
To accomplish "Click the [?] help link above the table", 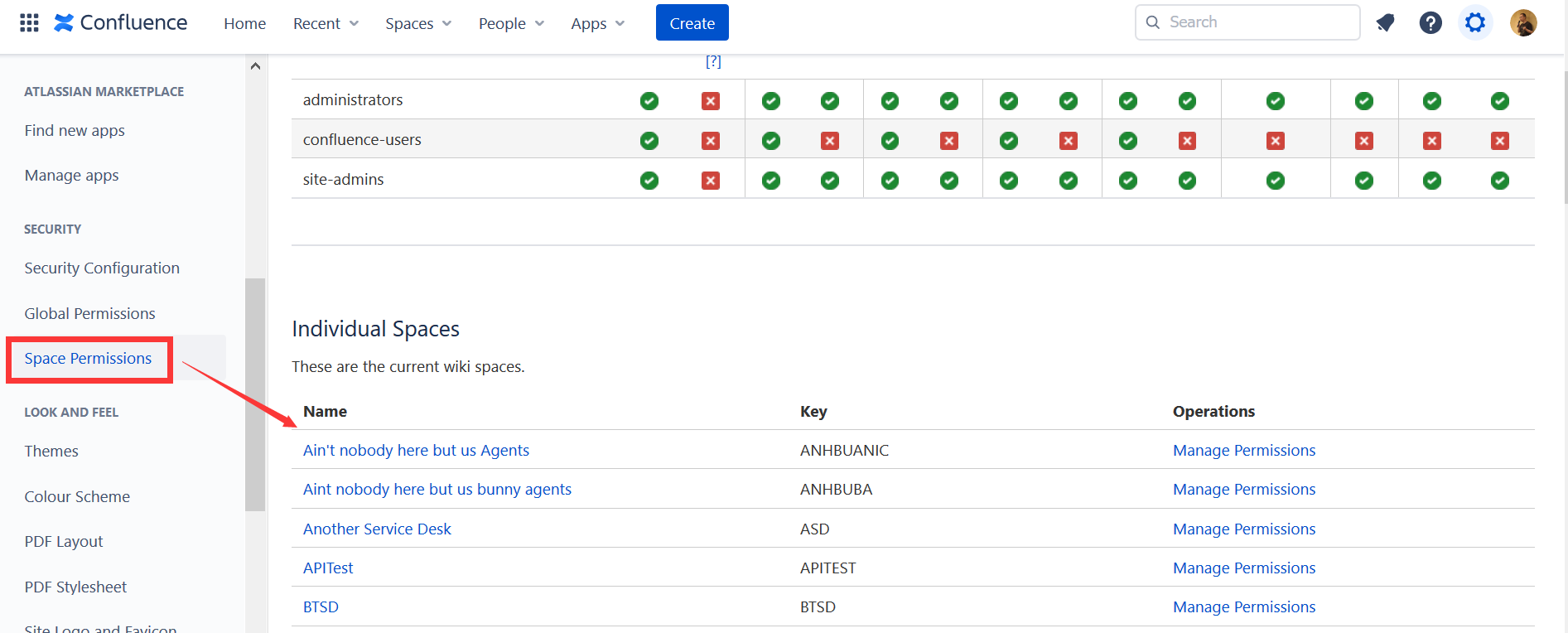I will click(x=713, y=61).
